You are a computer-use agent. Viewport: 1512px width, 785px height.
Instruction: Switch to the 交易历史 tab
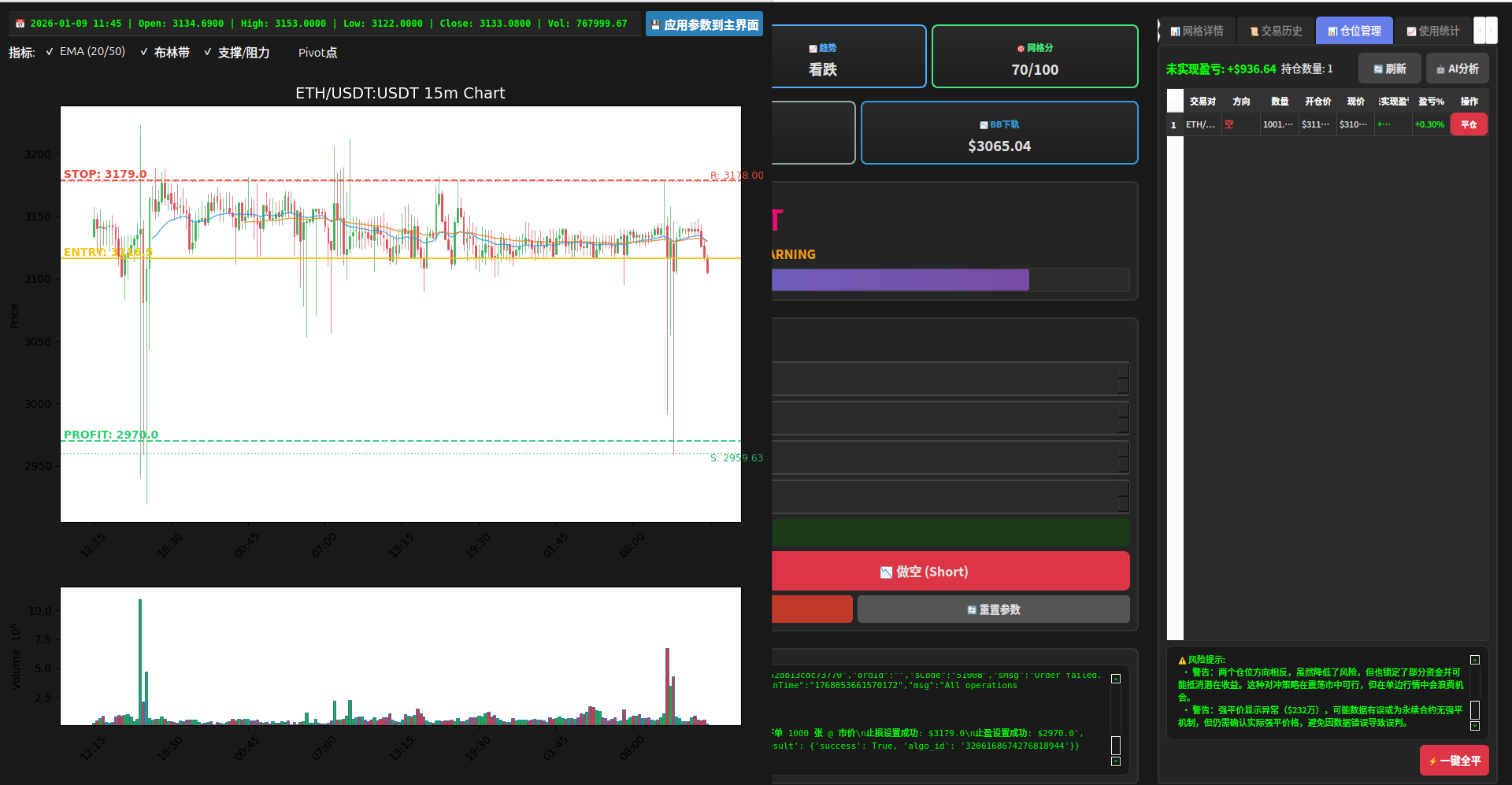[x=1274, y=30]
